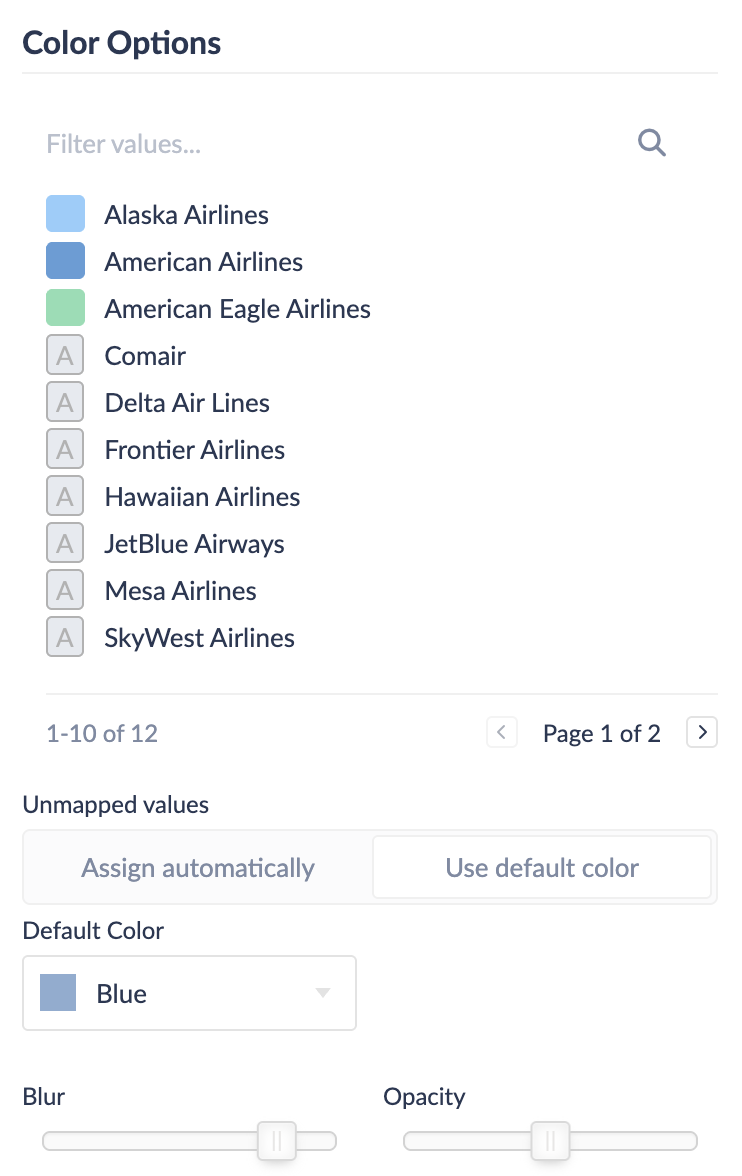Select Assign automatically for unmapped values
742x1176 pixels.
198,868
